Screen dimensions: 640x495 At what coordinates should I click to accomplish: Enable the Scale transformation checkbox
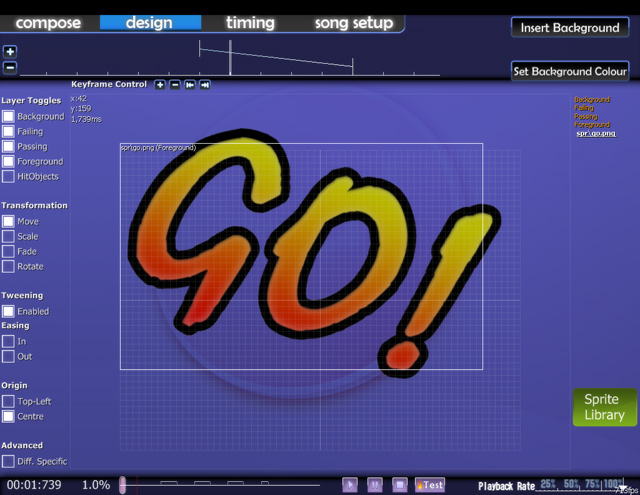(x=8, y=236)
